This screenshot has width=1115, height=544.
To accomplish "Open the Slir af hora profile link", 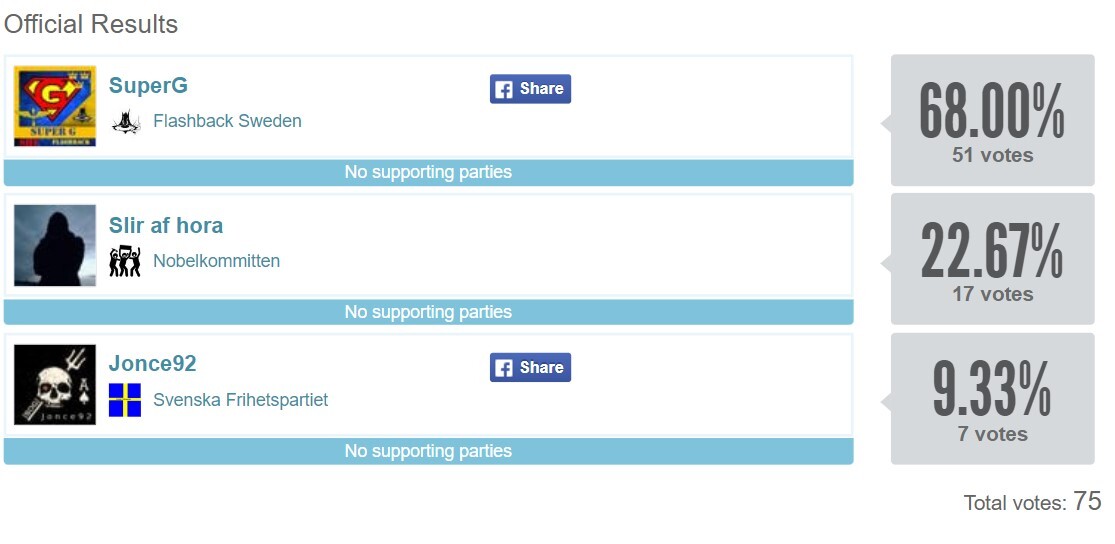I will [166, 225].
